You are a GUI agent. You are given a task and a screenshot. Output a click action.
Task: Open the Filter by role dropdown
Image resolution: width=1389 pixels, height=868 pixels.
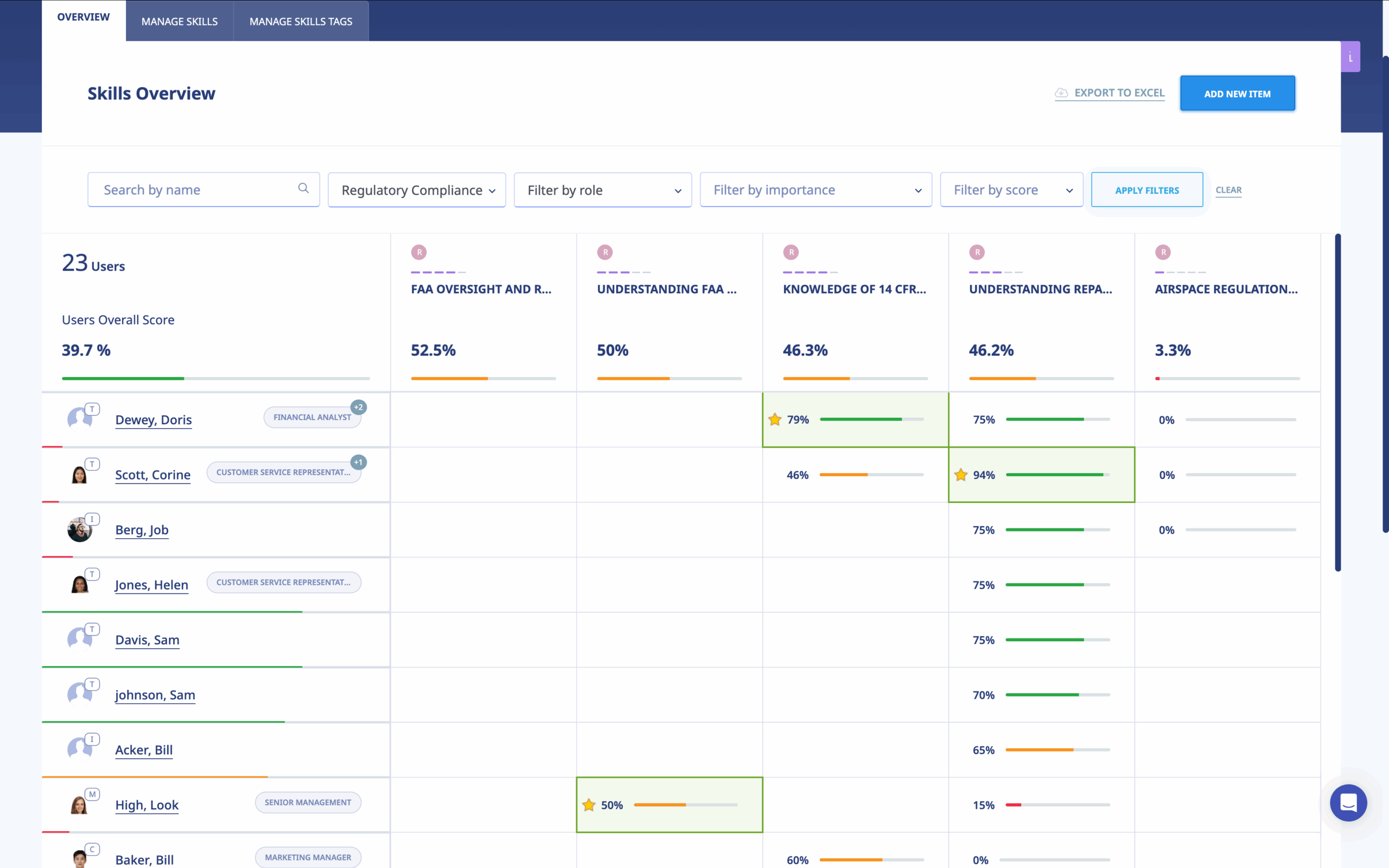coord(603,190)
